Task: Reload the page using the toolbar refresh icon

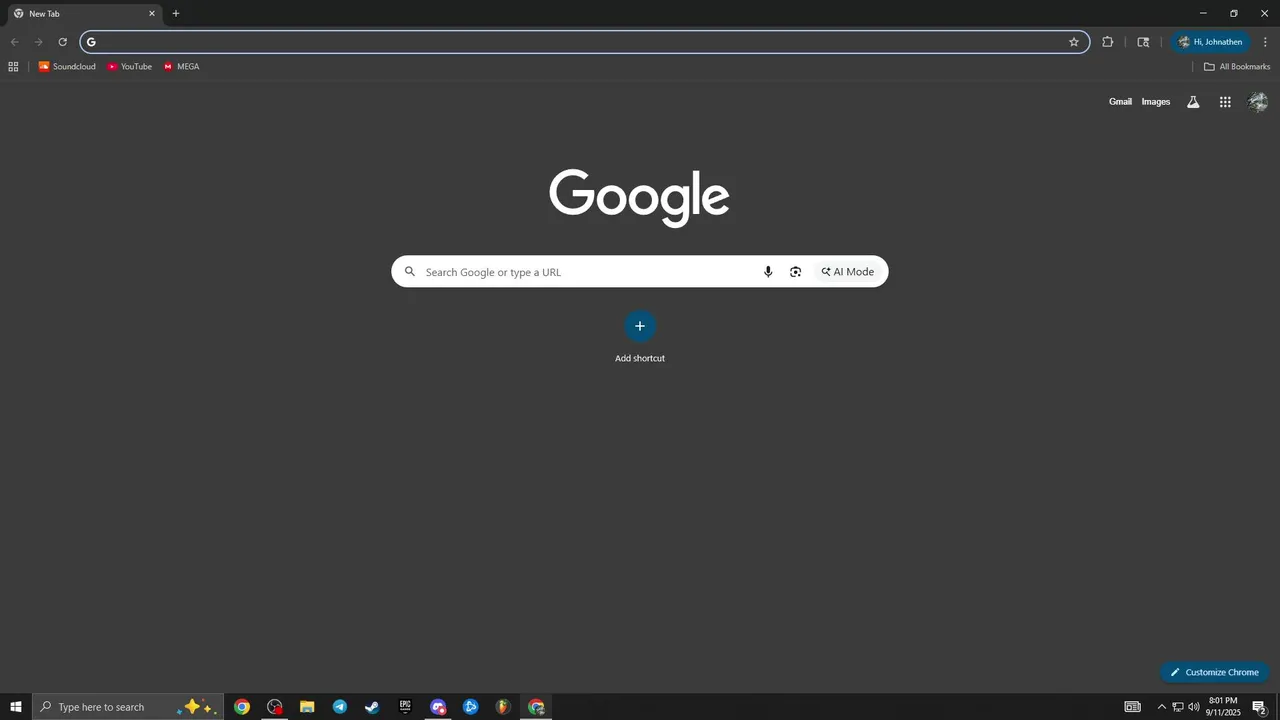Action: 62,42
